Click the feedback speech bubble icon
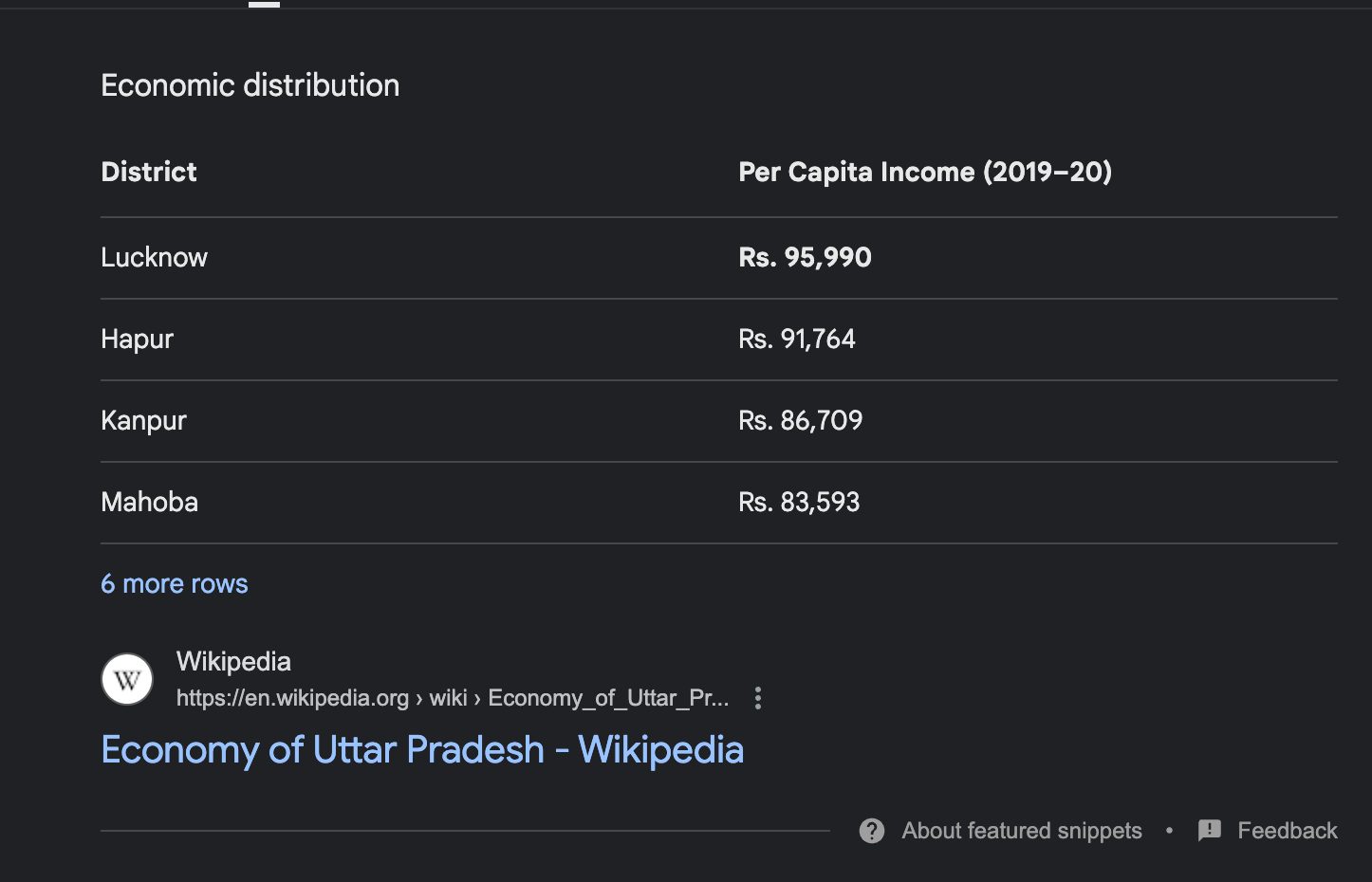The image size is (1372, 882). (1210, 831)
